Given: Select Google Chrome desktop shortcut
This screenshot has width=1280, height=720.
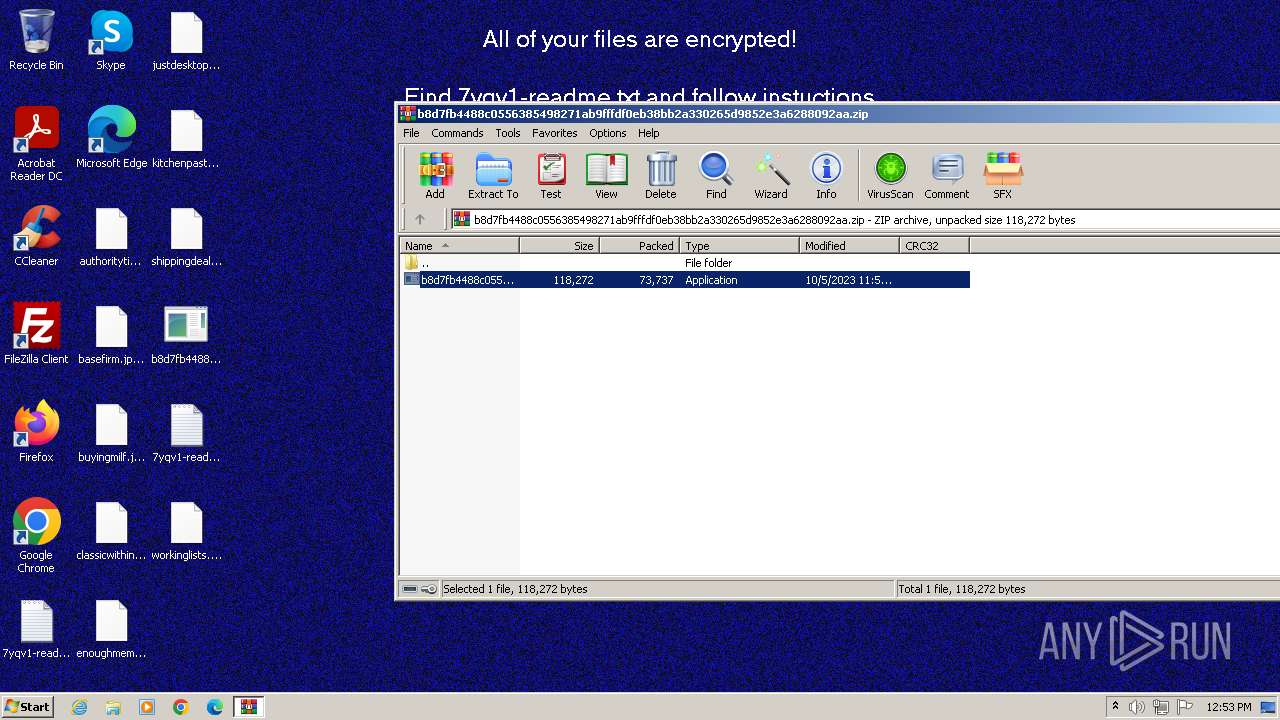Looking at the screenshot, I should point(36,536).
